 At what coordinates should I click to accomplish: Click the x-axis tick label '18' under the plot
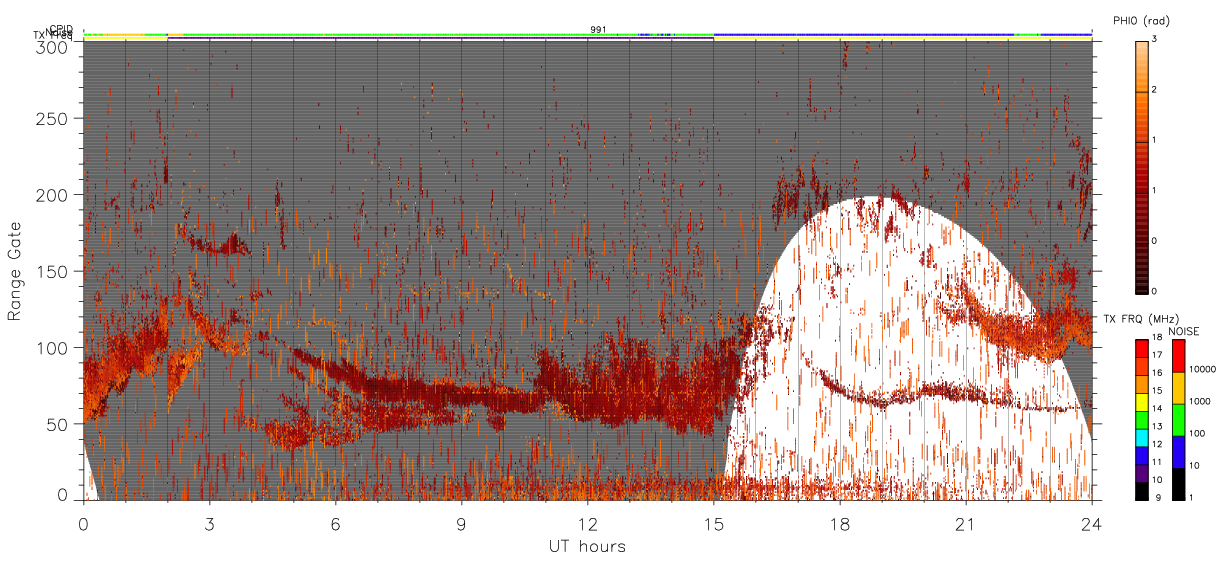[840, 523]
